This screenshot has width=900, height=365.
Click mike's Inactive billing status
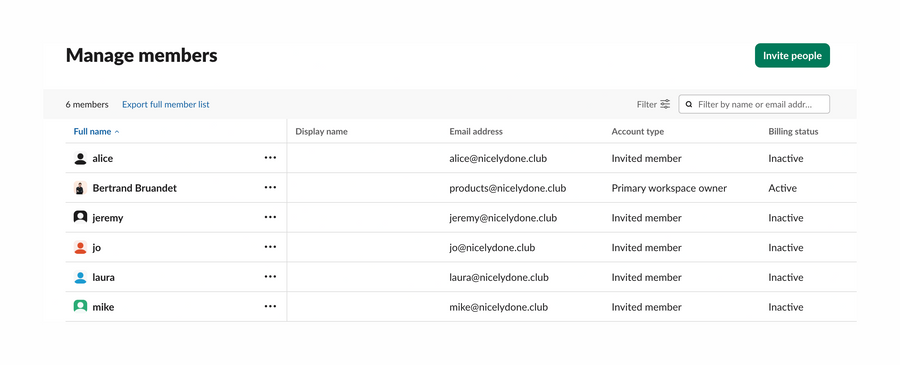click(786, 308)
